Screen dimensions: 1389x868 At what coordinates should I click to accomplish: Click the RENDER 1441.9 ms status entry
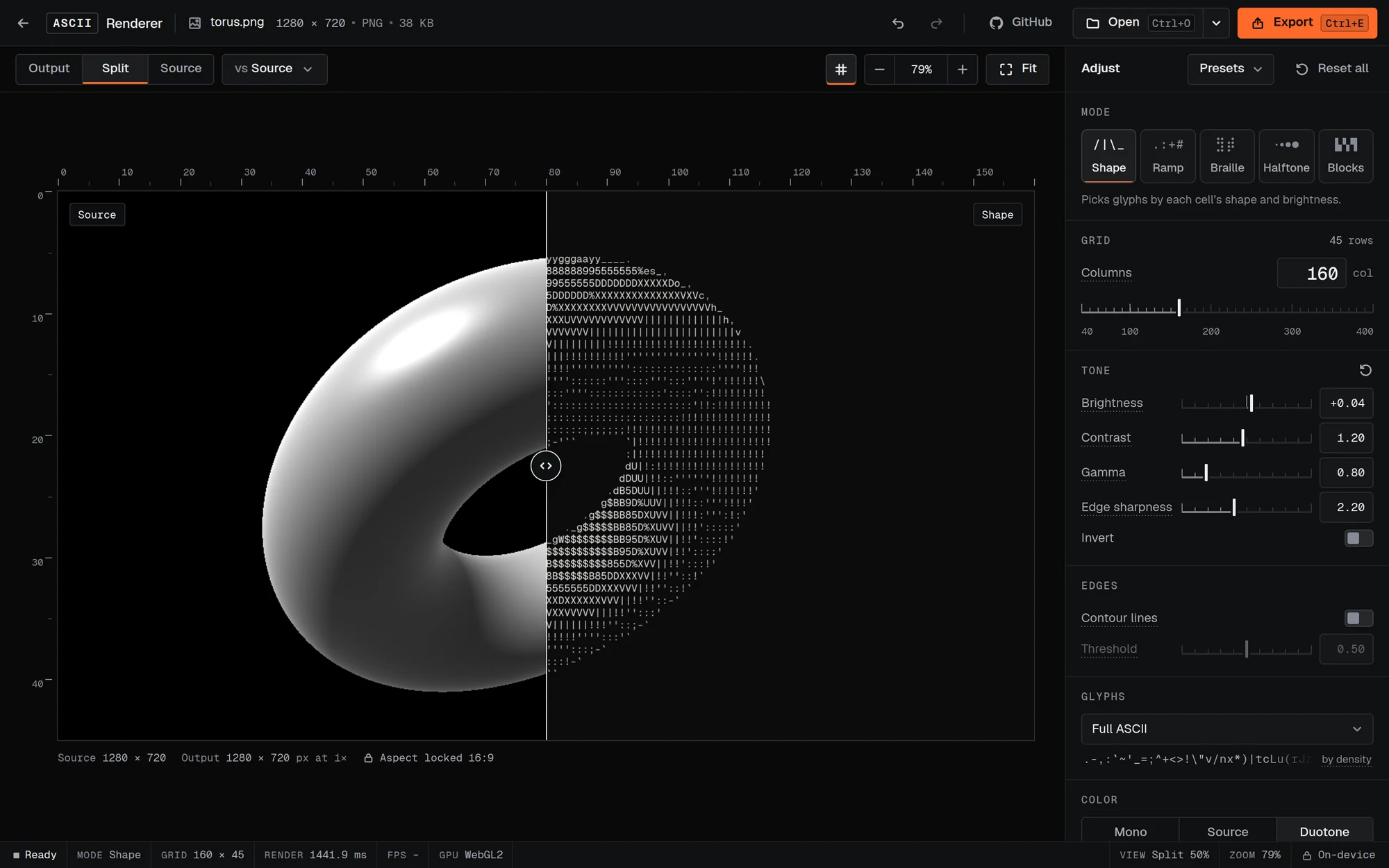coord(315,855)
